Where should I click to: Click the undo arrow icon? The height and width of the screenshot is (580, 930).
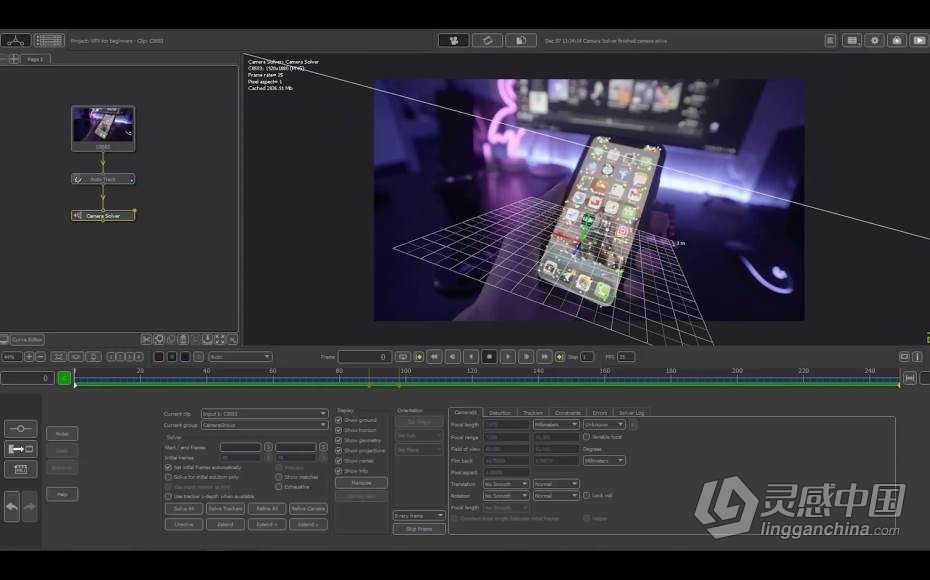[x=12, y=506]
